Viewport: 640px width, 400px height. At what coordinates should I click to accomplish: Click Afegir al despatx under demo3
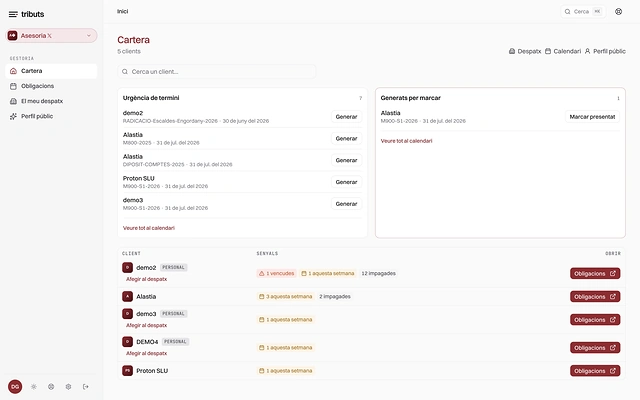[146, 325]
